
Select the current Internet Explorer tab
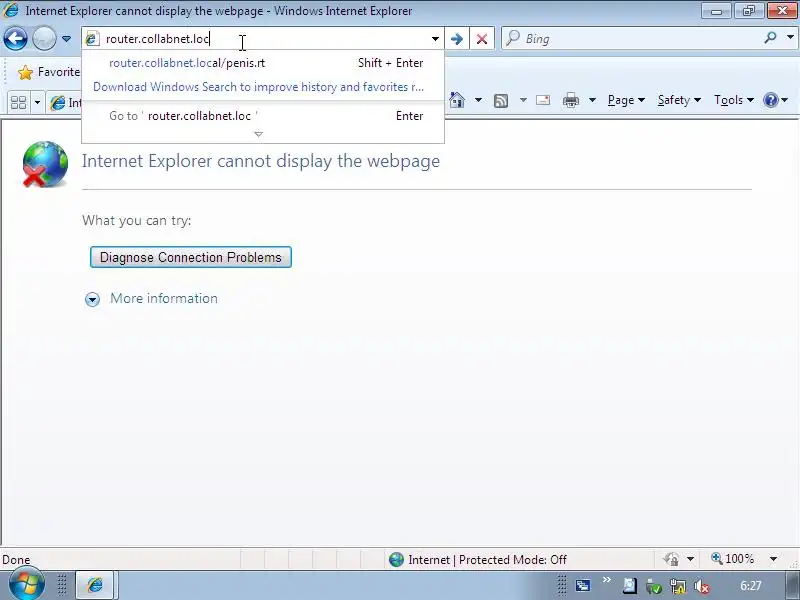(65, 103)
